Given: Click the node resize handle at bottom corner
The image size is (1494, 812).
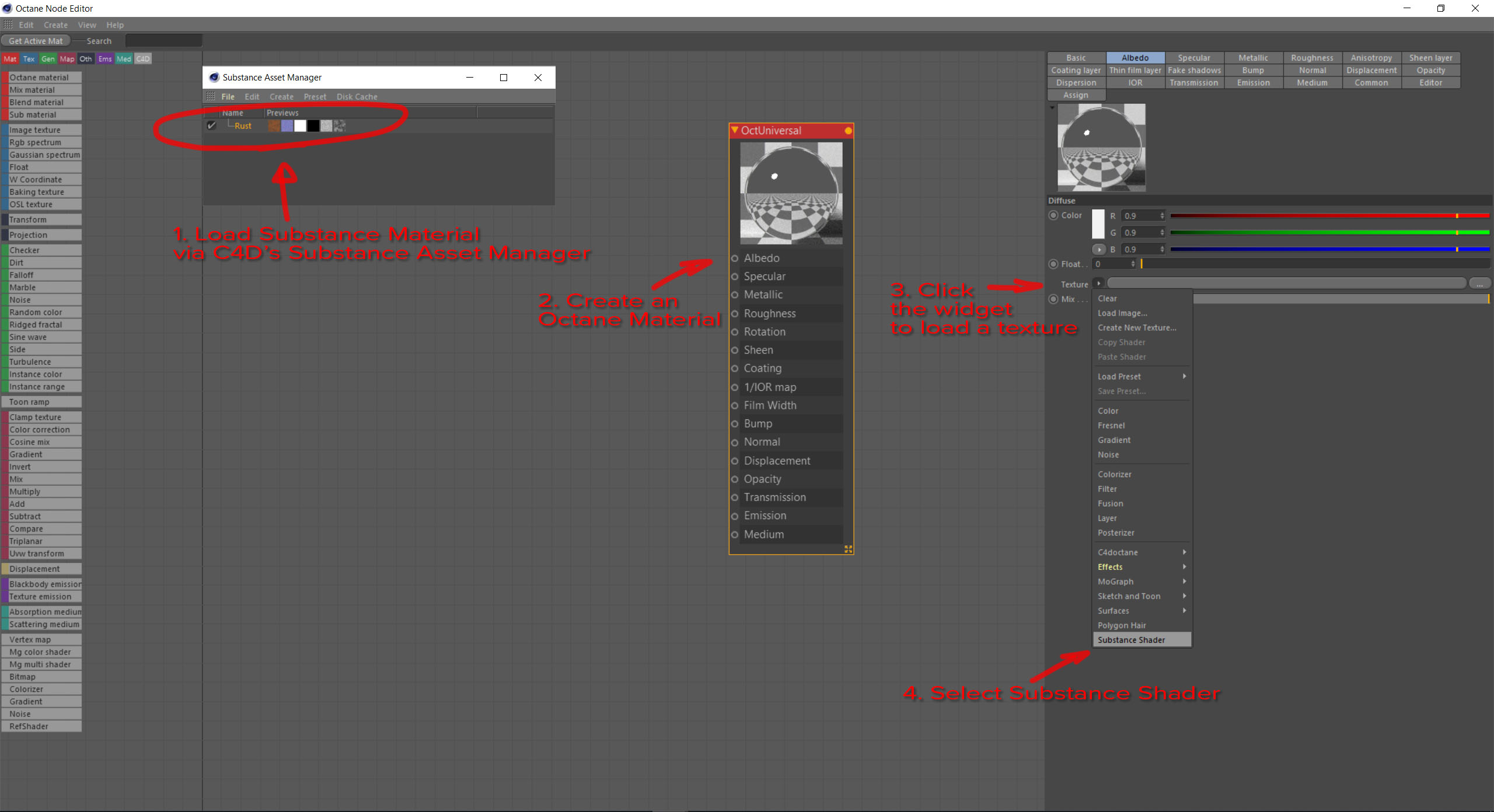Looking at the screenshot, I should [848, 549].
